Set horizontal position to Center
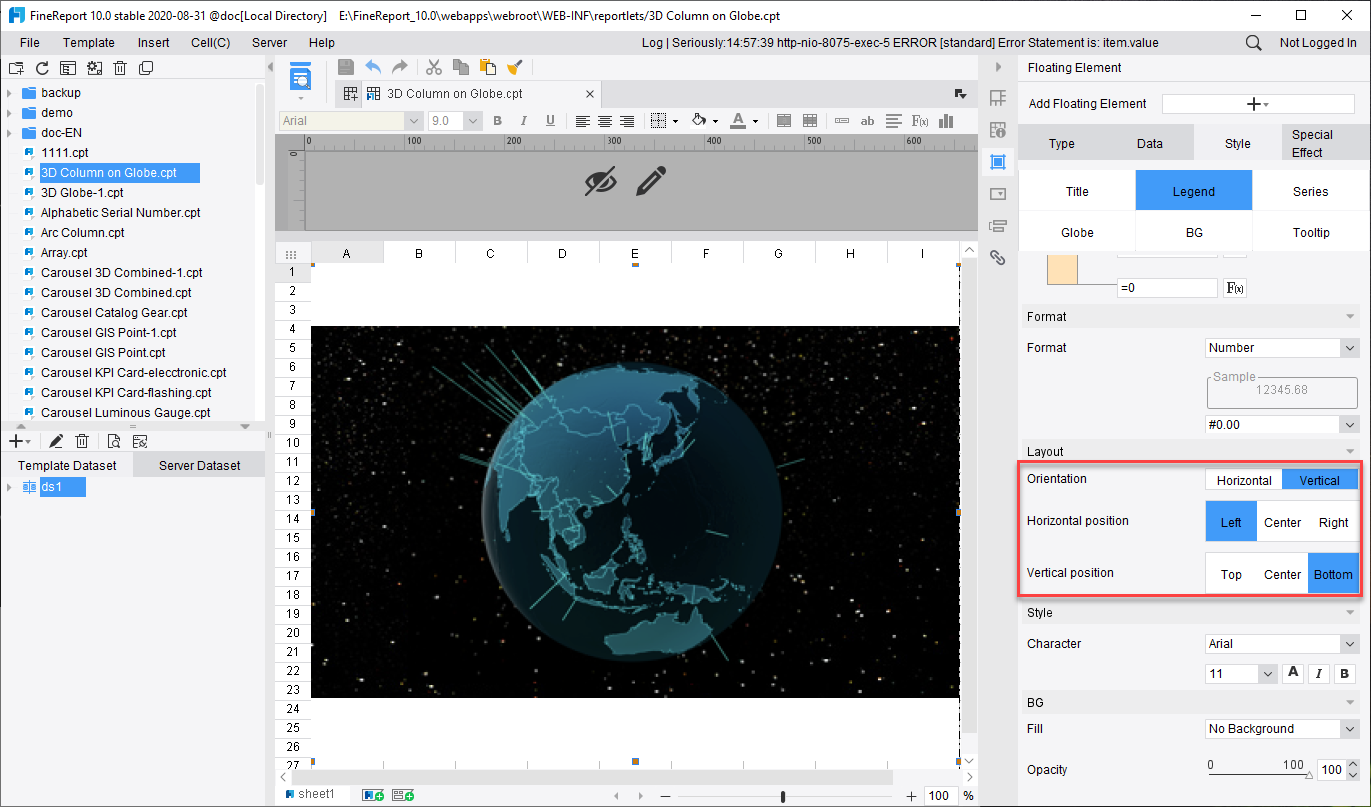The image size is (1371, 807). coord(1282,522)
